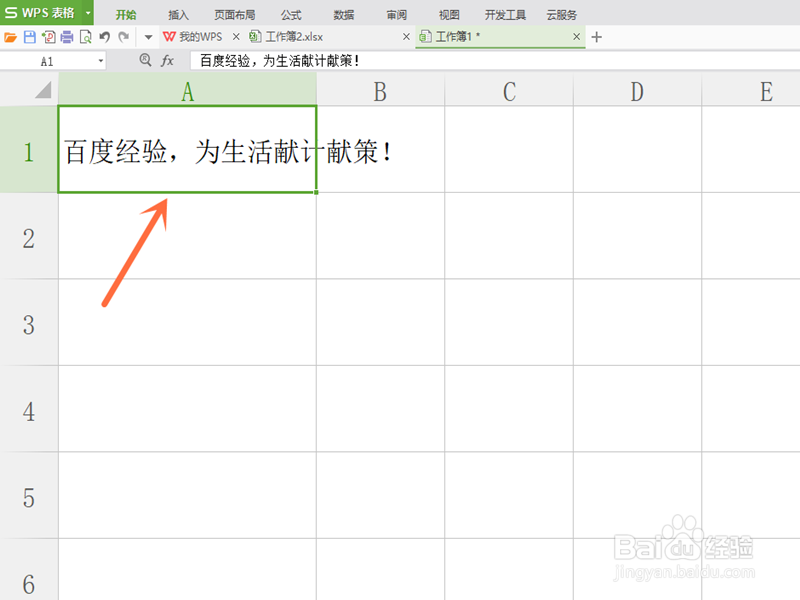Add a new document tab with plus
The width and height of the screenshot is (800, 600).
click(x=596, y=37)
